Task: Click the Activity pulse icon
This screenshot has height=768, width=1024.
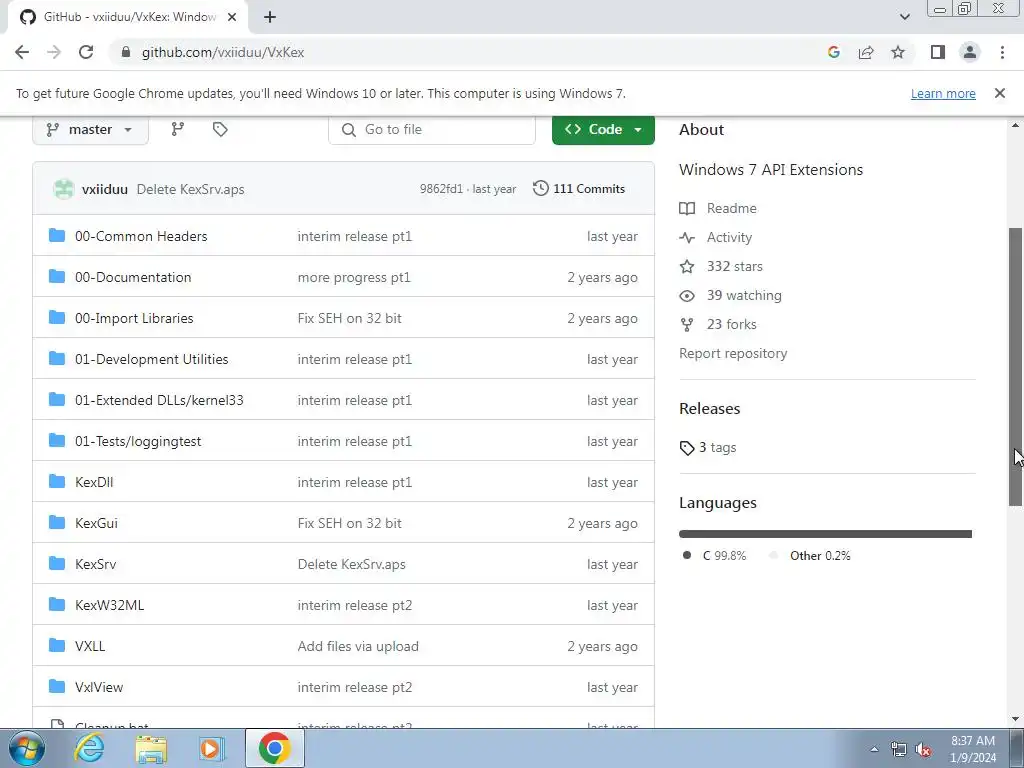Action: [x=687, y=238]
